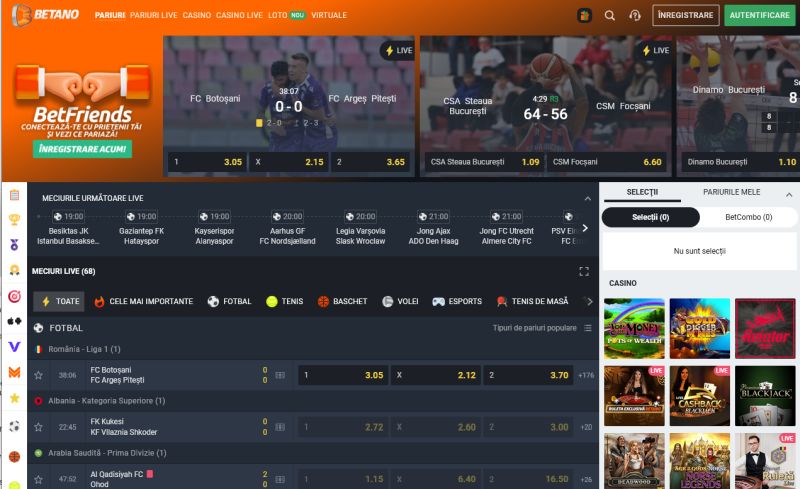
Task: Open upcoming Jong Ajax vs ADO Den Haag
Action: [433, 229]
